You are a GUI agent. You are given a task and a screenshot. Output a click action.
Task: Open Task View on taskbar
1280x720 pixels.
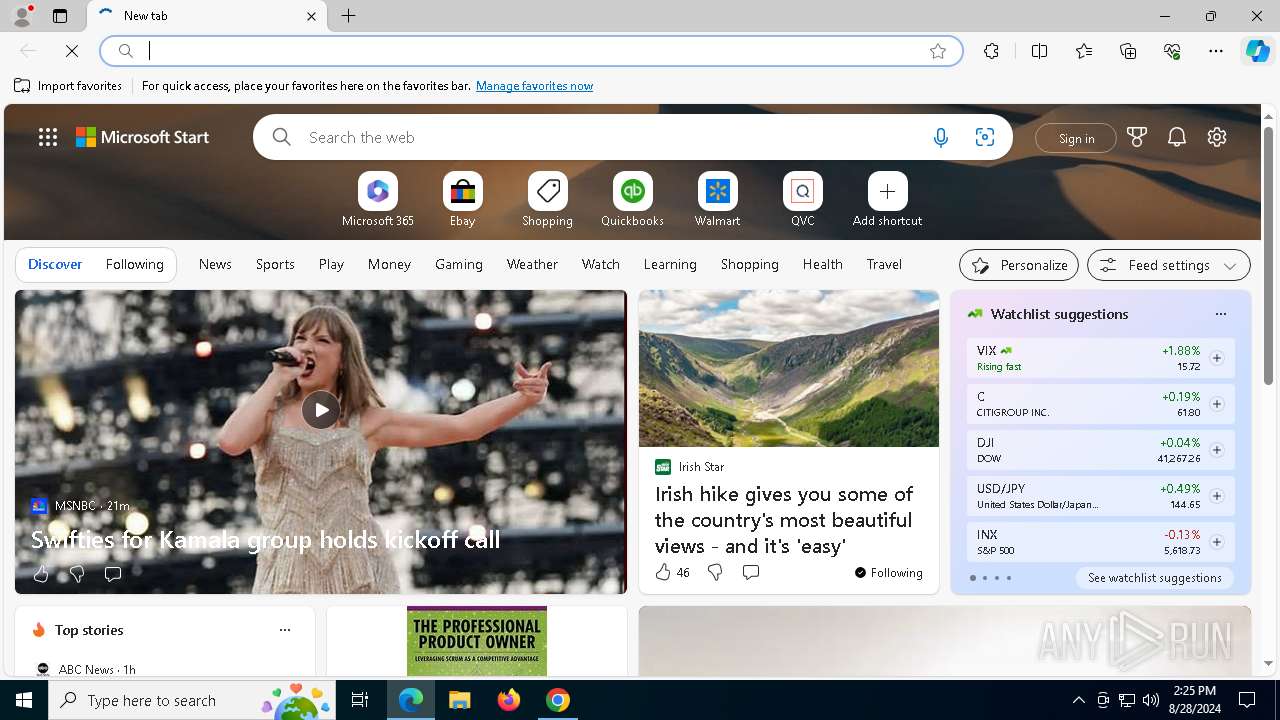click(360, 700)
